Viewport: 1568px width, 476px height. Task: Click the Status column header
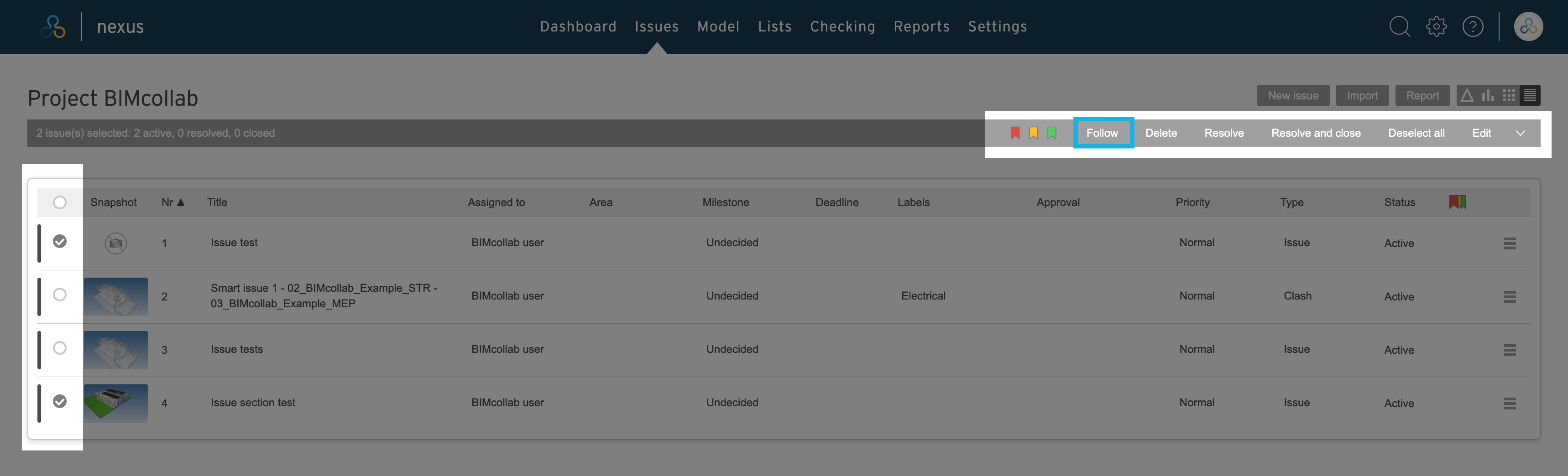pos(1400,202)
